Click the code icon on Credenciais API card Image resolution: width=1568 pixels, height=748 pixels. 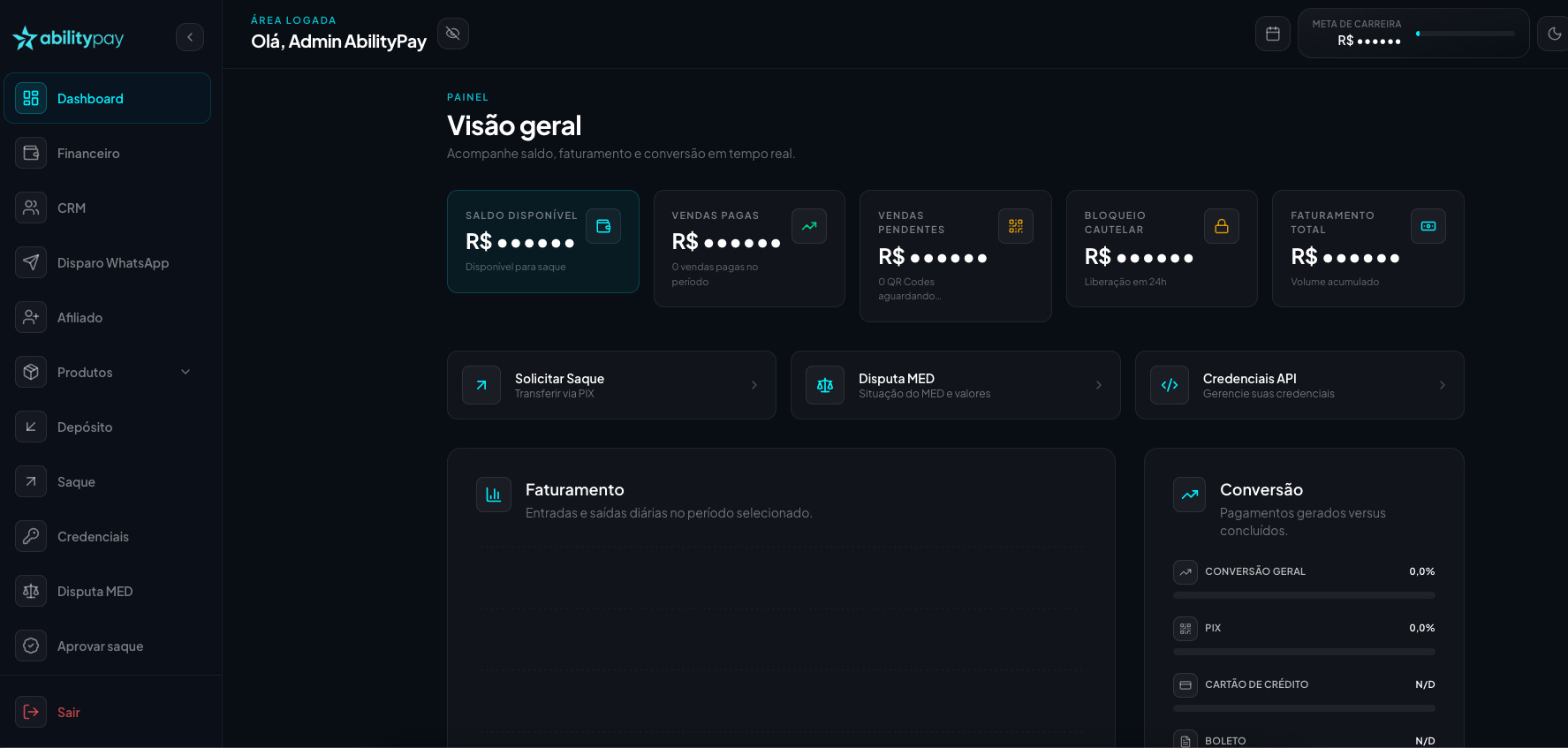coord(1170,385)
